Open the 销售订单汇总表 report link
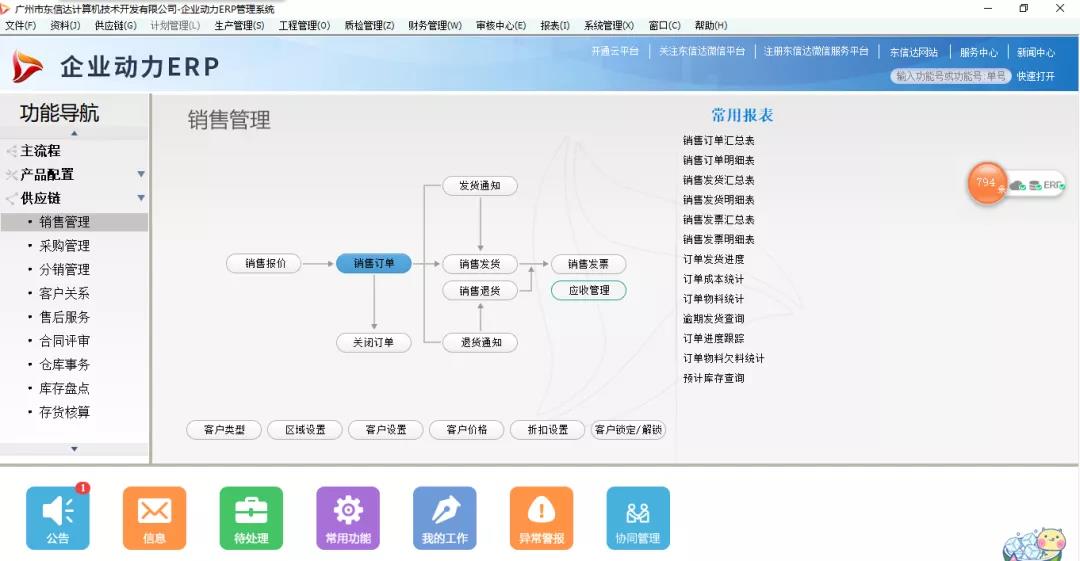Image resolution: width=1080 pixels, height=561 pixels. click(718, 141)
